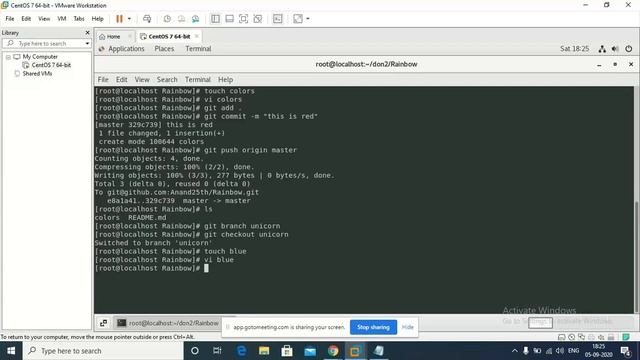Image resolution: width=640 pixels, height=360 pixels.
Task: Click the show desktop icon in GNOME panel
Action: [103, 323]
